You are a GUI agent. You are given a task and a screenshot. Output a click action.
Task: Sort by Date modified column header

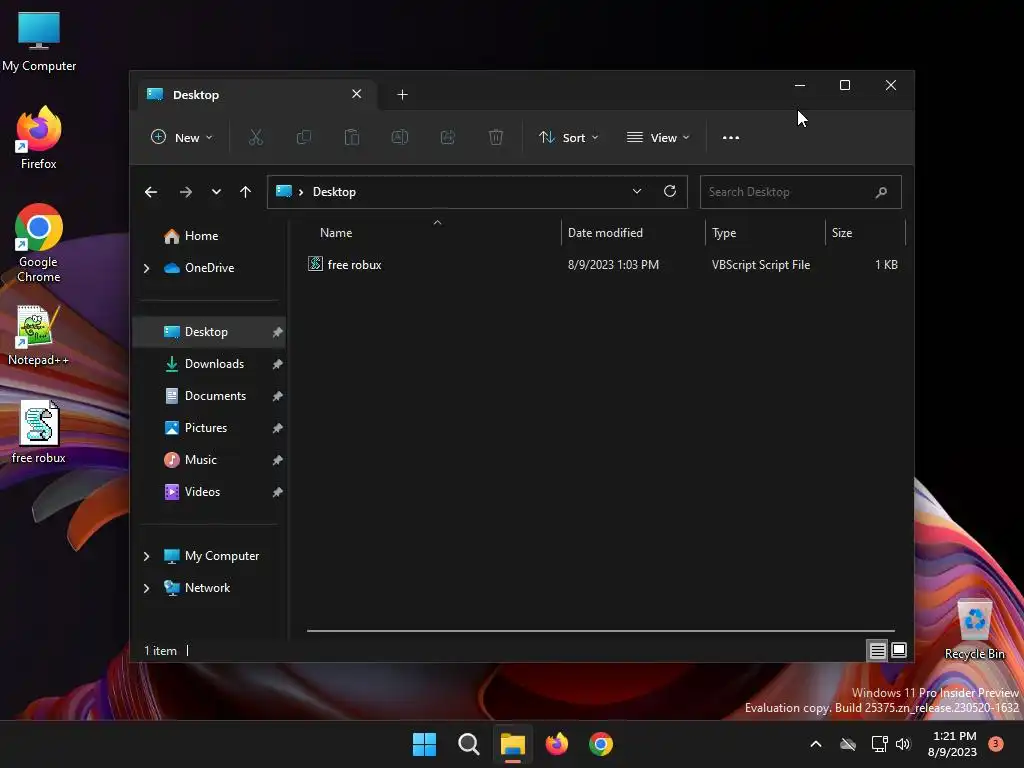coord(633,232)
